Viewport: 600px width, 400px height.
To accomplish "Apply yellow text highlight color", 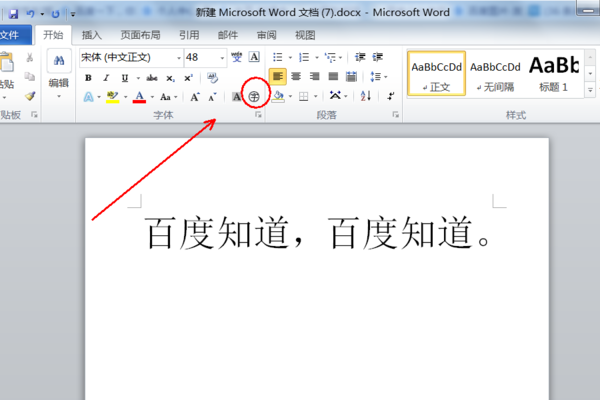I will tap(112, 97).
